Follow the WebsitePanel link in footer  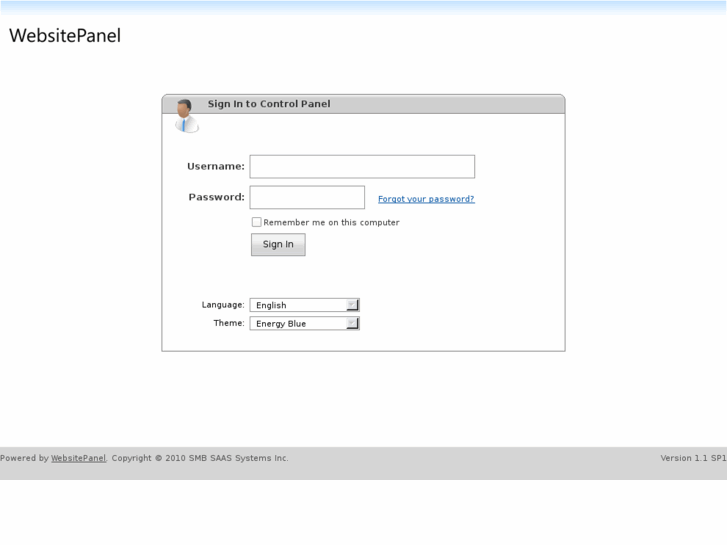coord(78,458)
